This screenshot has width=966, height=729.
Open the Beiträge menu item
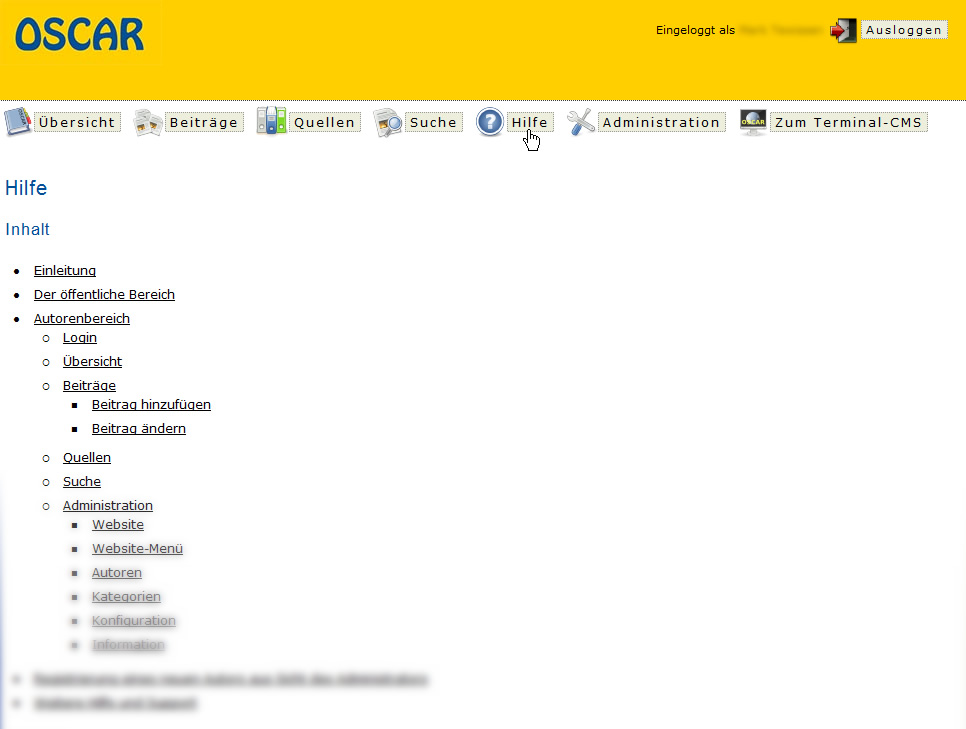pyautogui.click(x=204, y=123)
